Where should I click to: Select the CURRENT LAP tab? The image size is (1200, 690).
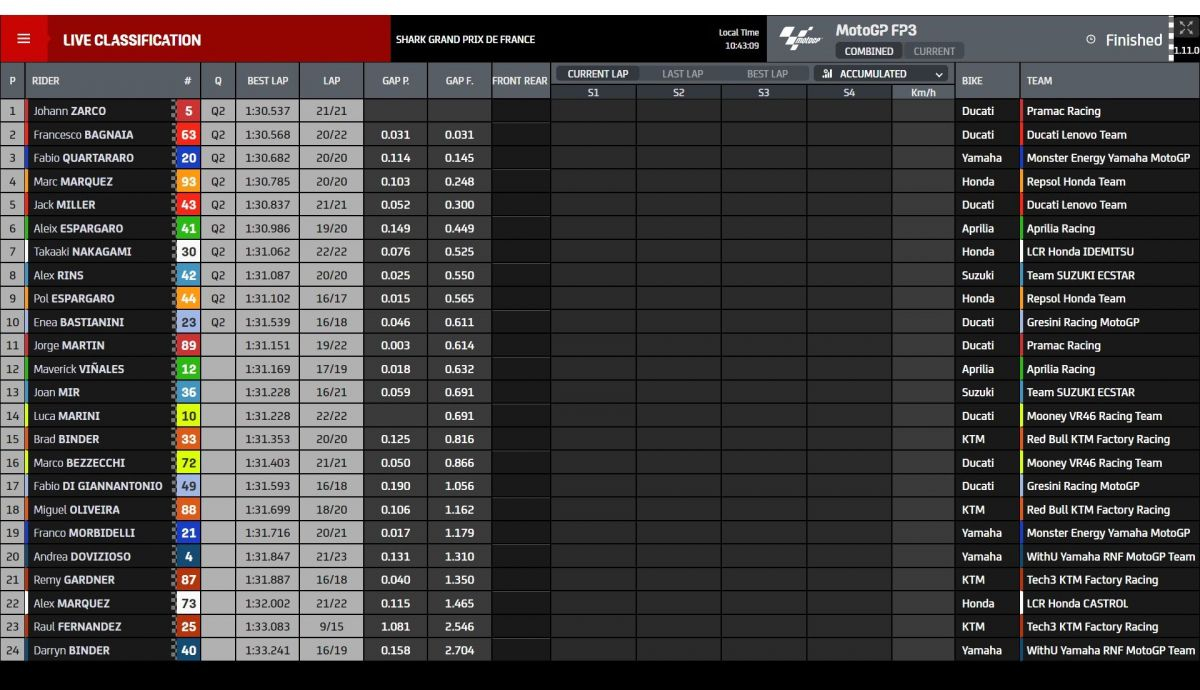(x=598, y=74)
